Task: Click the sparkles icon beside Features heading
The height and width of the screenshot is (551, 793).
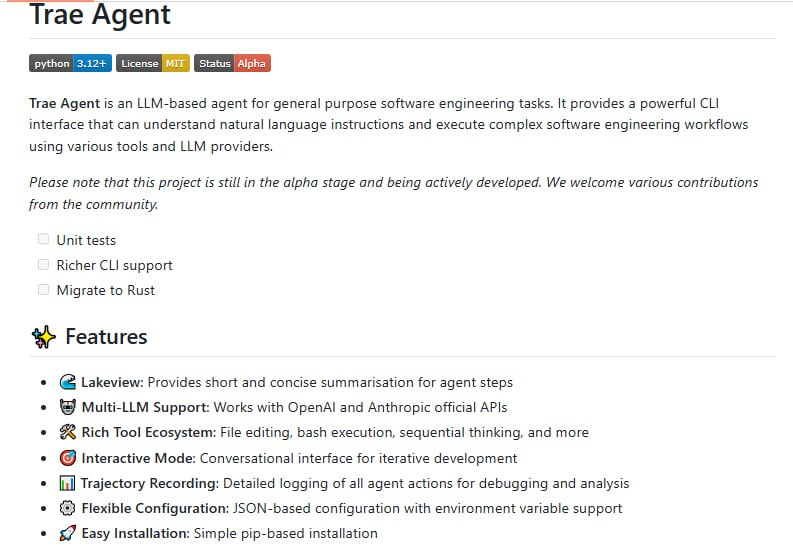Action: point(42,337)
